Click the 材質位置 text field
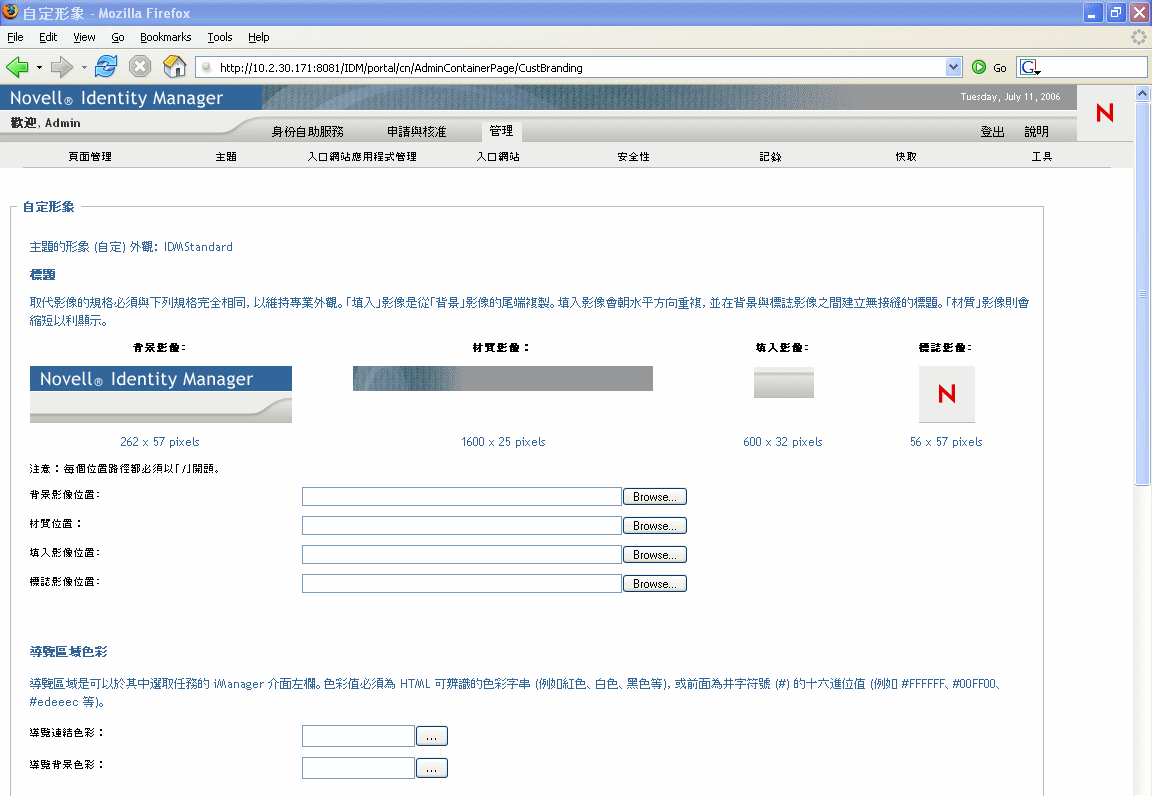Screen dimensions: 1152x796 (x=461, y=526)
